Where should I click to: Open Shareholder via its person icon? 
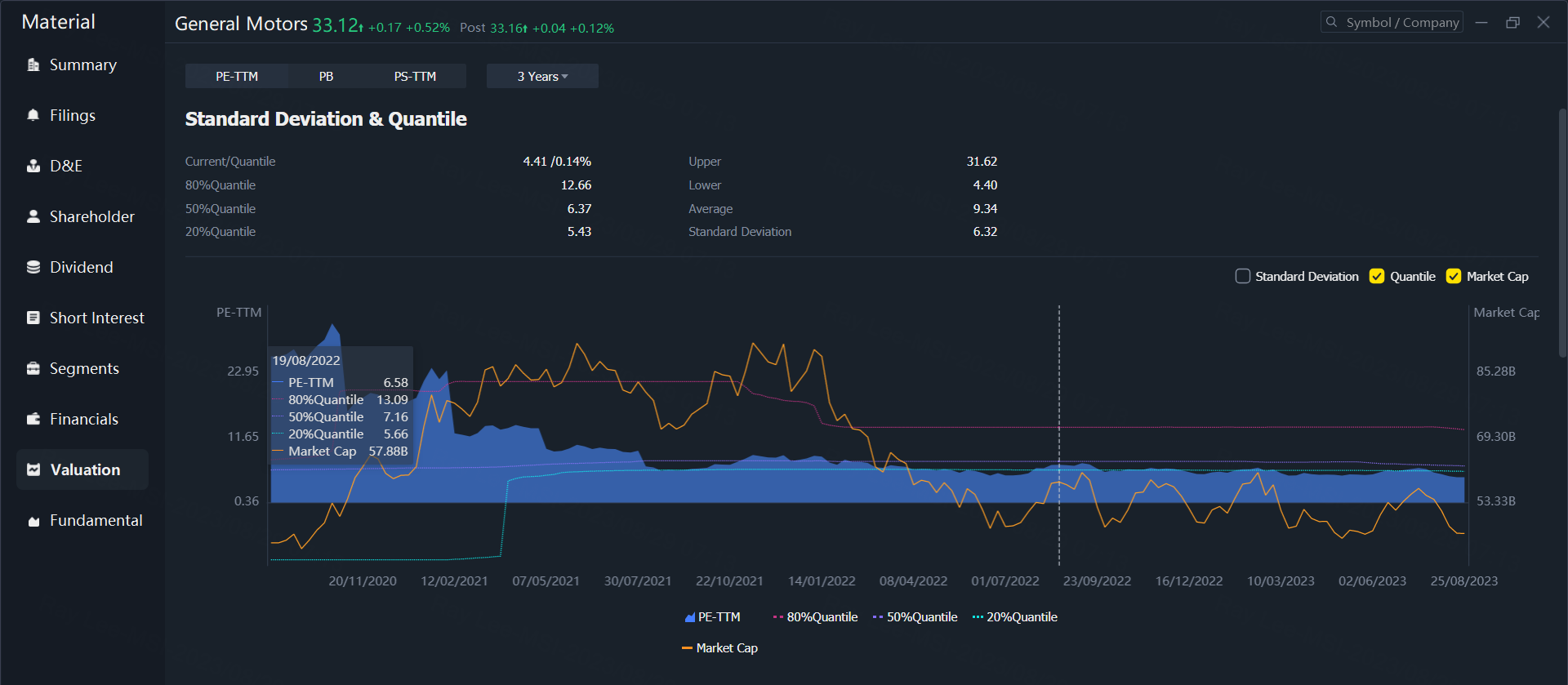click(33, 216)
